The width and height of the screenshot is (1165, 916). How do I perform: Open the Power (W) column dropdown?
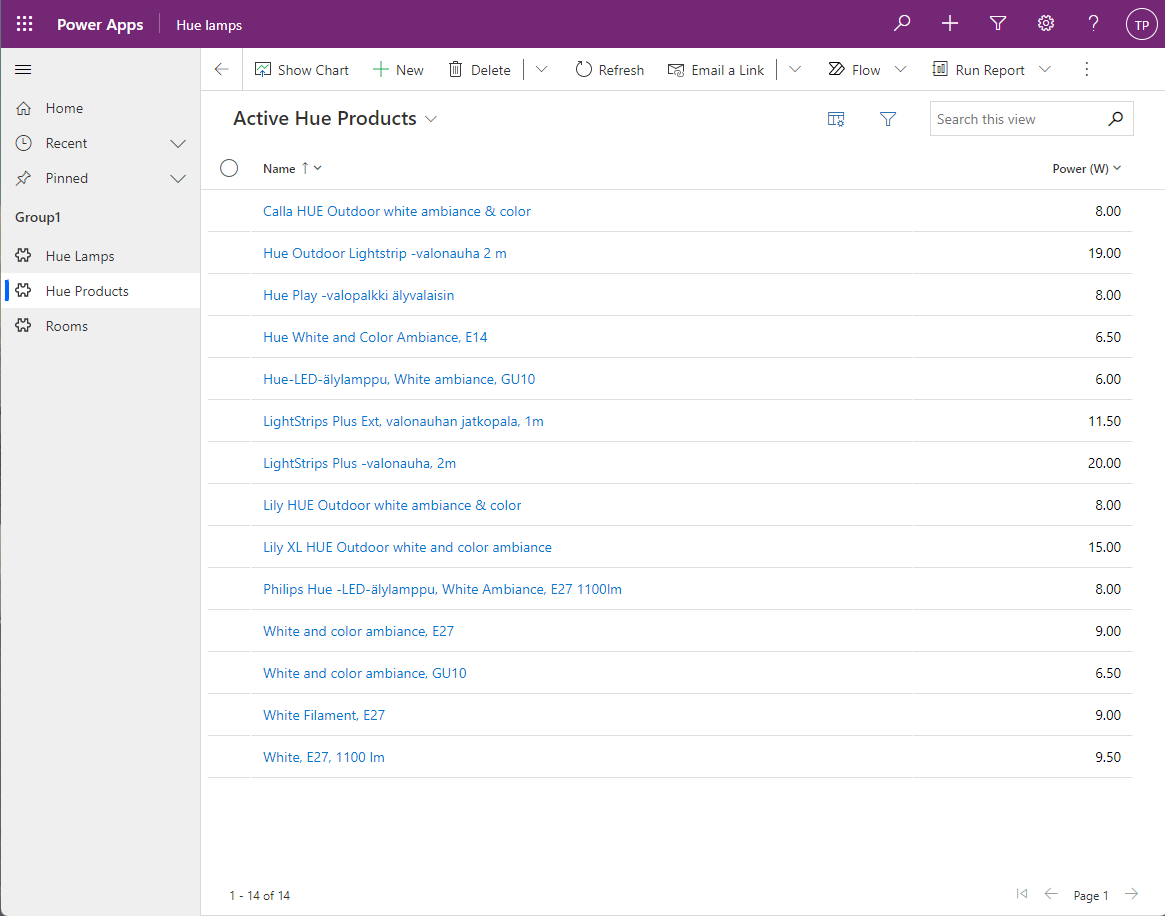tap(1117, 168)
